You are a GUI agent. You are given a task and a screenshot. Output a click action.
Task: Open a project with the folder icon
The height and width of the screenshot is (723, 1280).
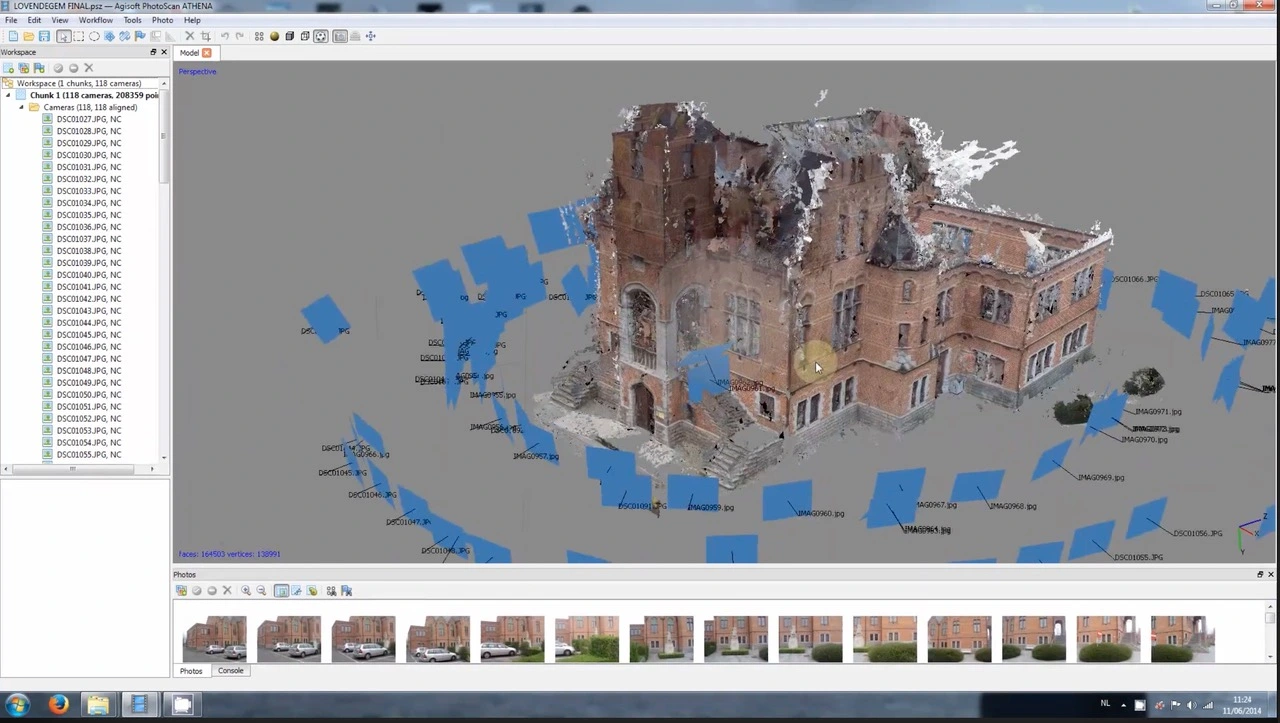tap(29, 36)
